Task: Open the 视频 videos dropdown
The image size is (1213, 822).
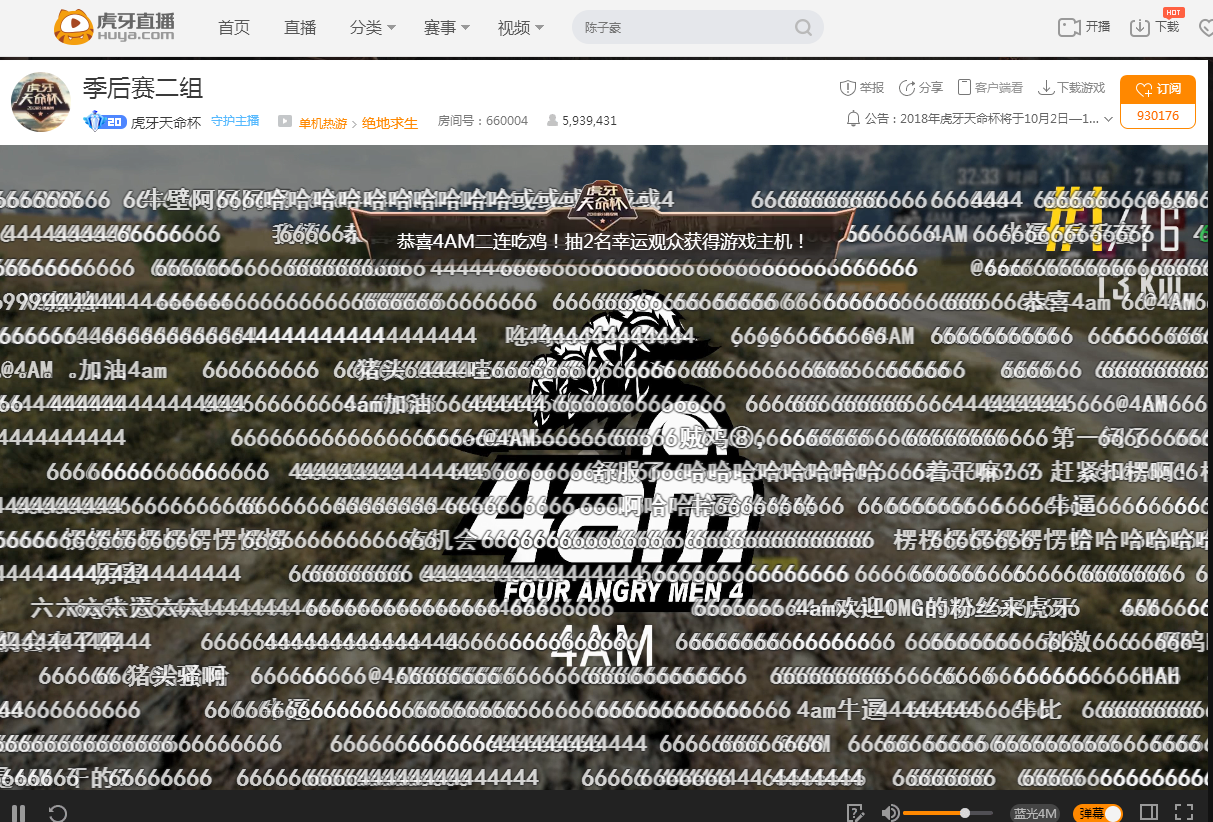Action: (519, 28)
